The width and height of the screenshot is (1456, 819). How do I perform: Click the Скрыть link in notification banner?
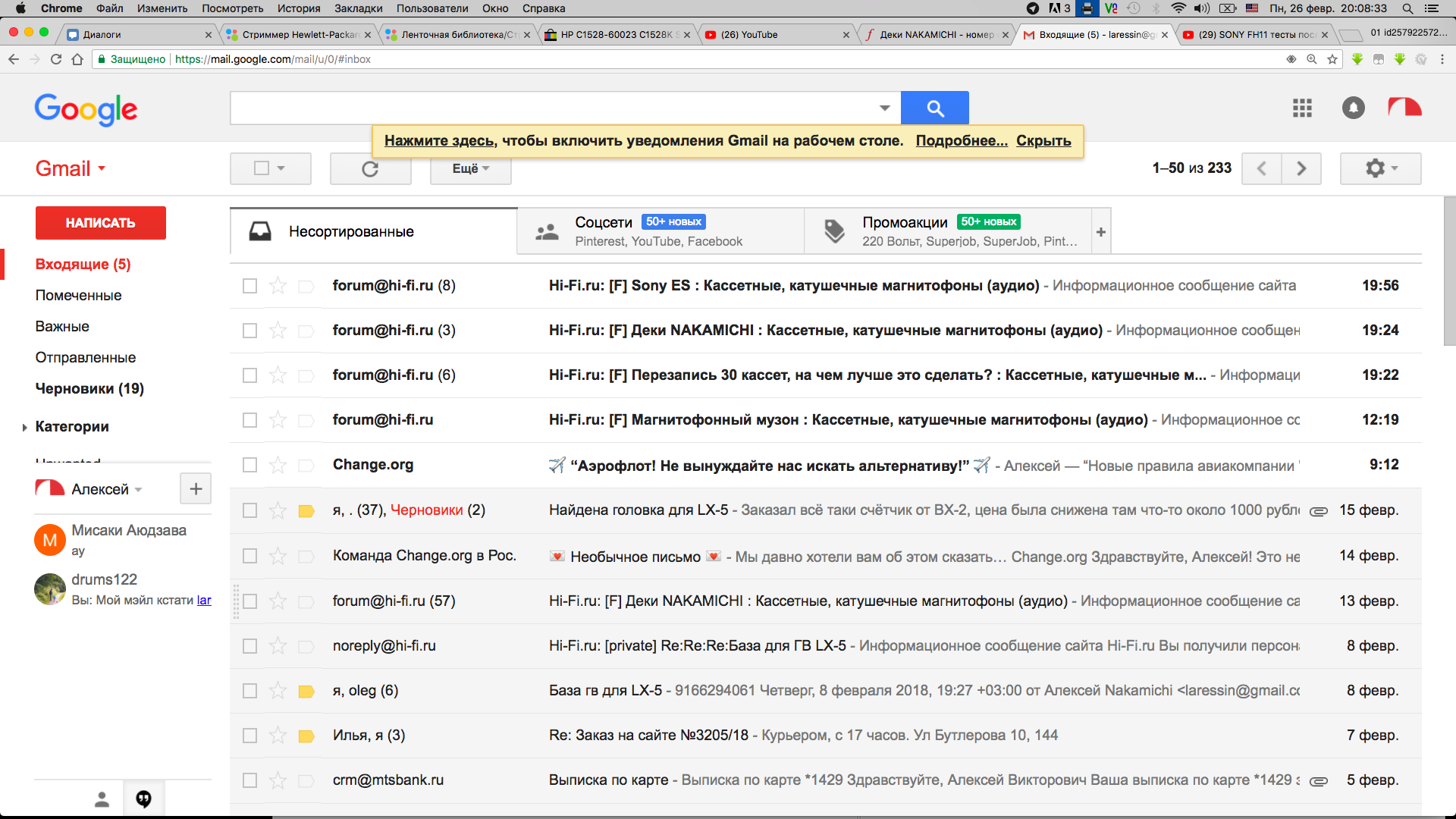[1043, 140]
